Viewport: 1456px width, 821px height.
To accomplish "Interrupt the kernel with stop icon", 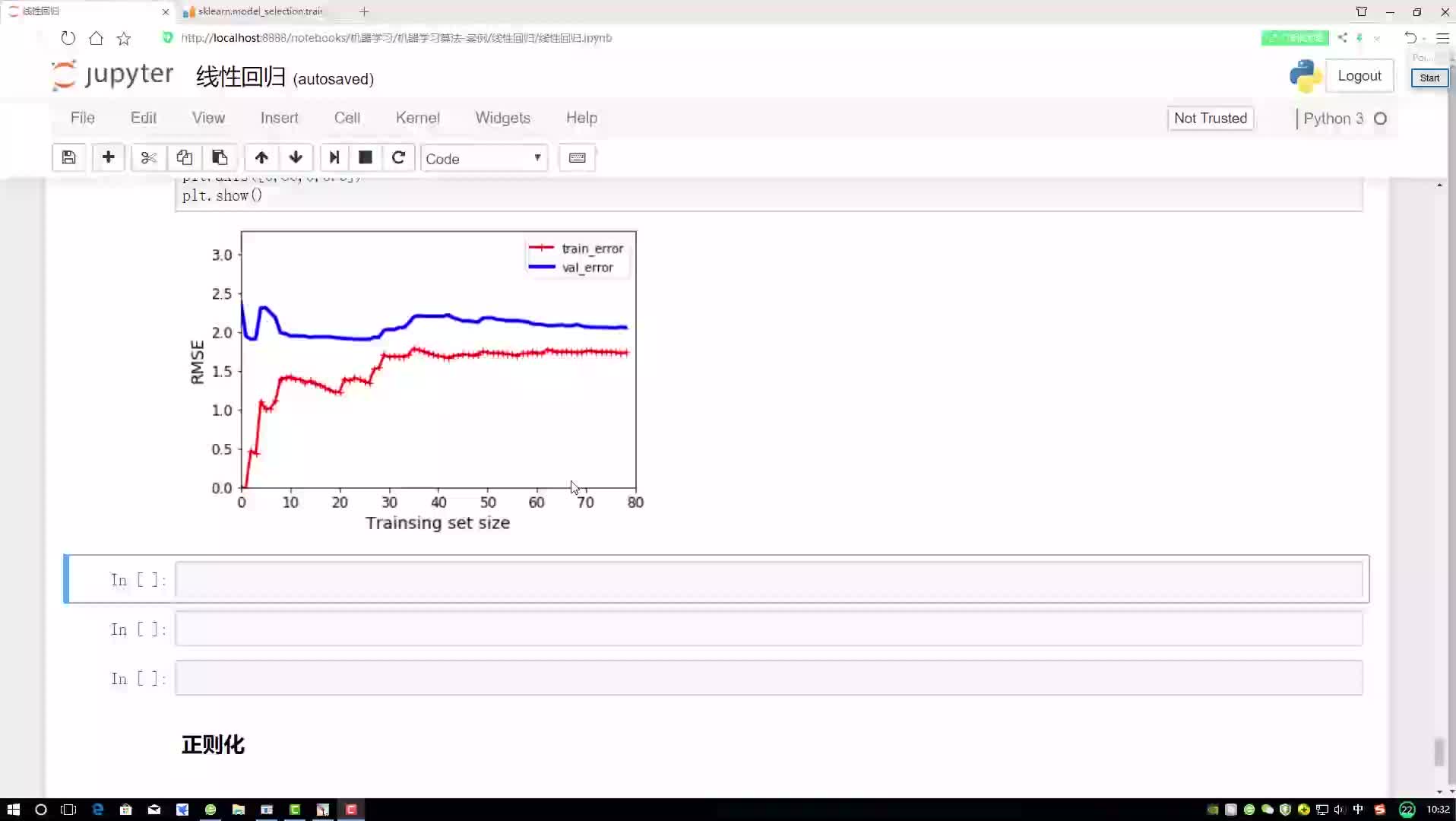I will pos(366,157).
